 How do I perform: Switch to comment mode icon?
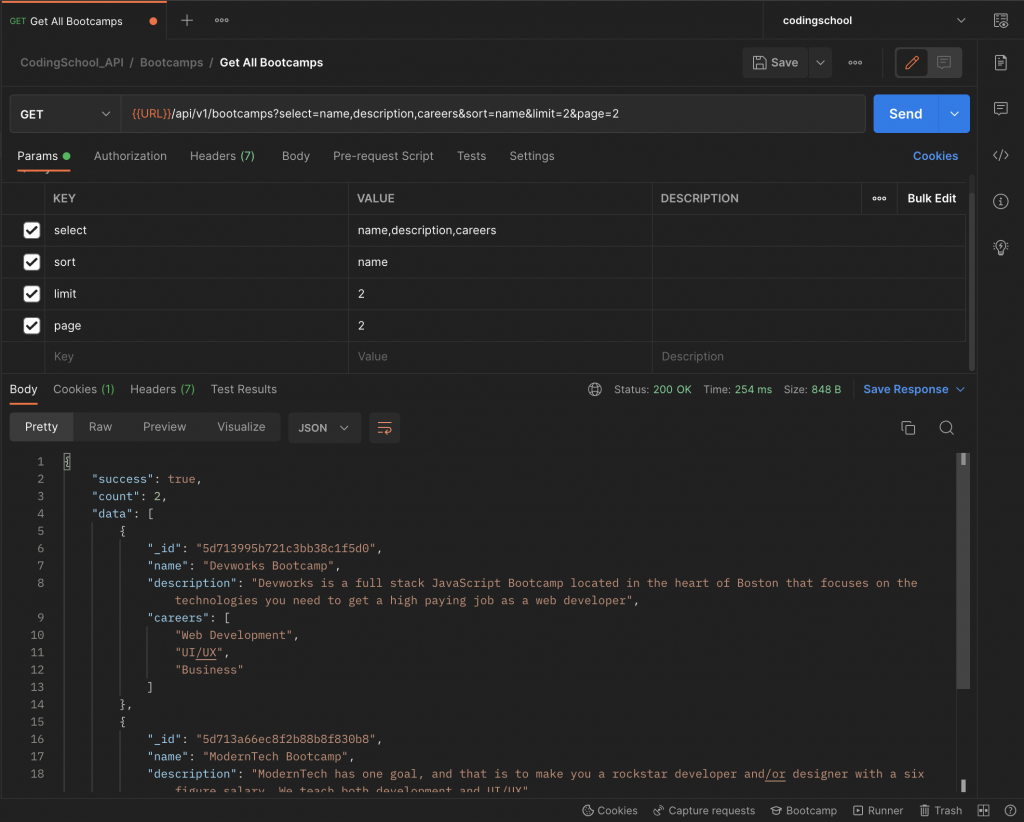pyautogui.click(x=944, y=63)
